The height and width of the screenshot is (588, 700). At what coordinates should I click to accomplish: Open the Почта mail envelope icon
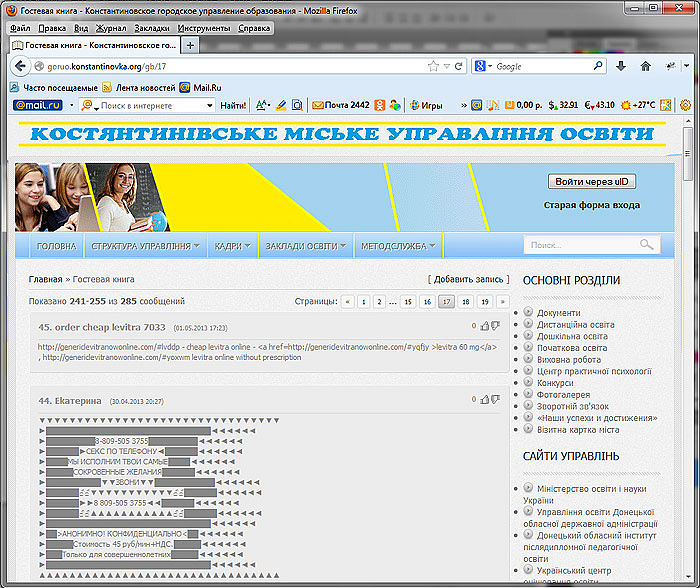[x=318, y=105]
